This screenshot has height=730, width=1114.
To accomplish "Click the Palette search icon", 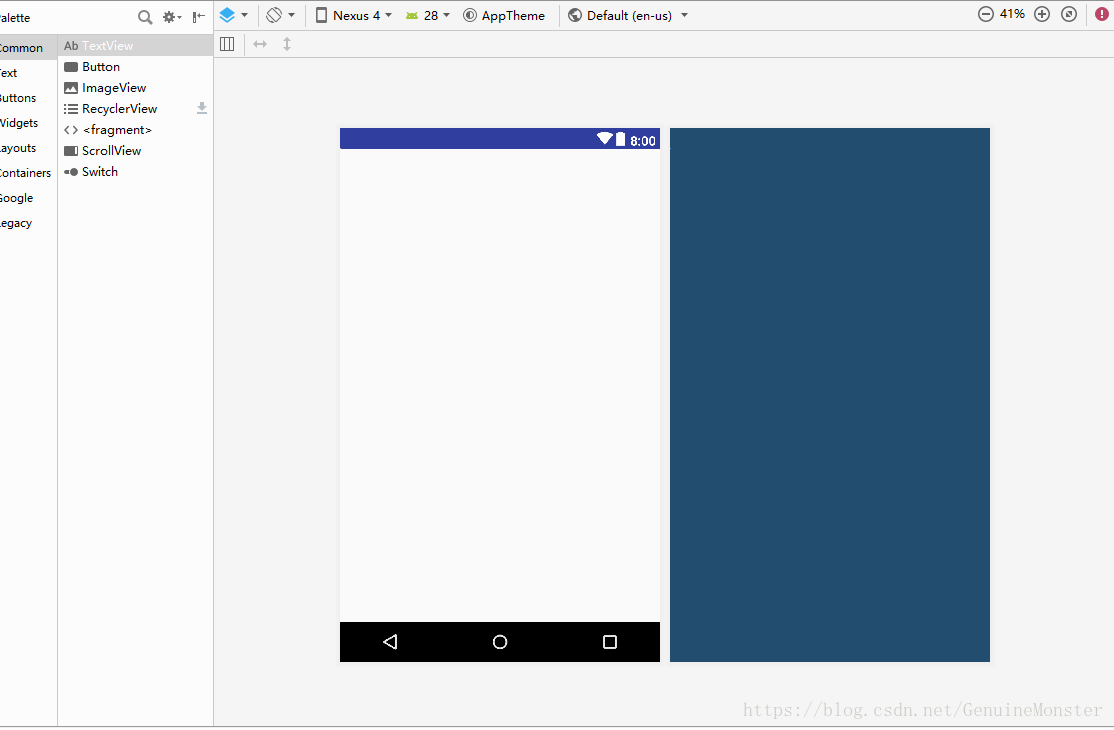I will (x=145, y=17).
